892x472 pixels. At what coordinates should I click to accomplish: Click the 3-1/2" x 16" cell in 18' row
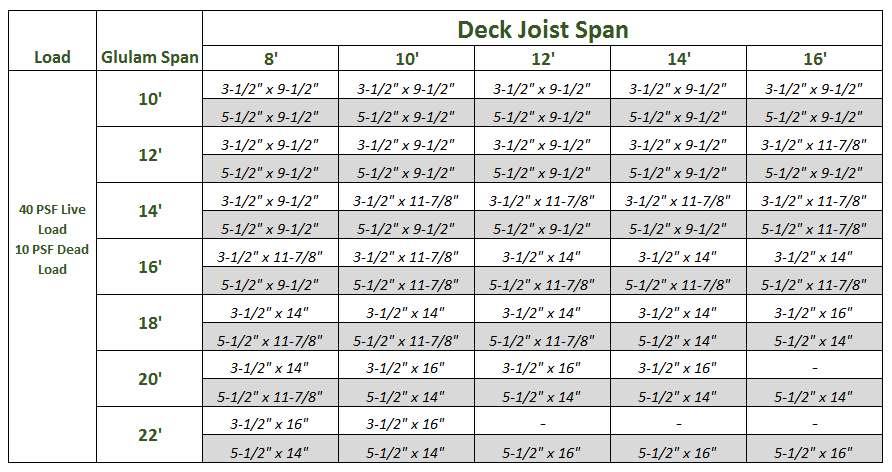click(814, 312)
